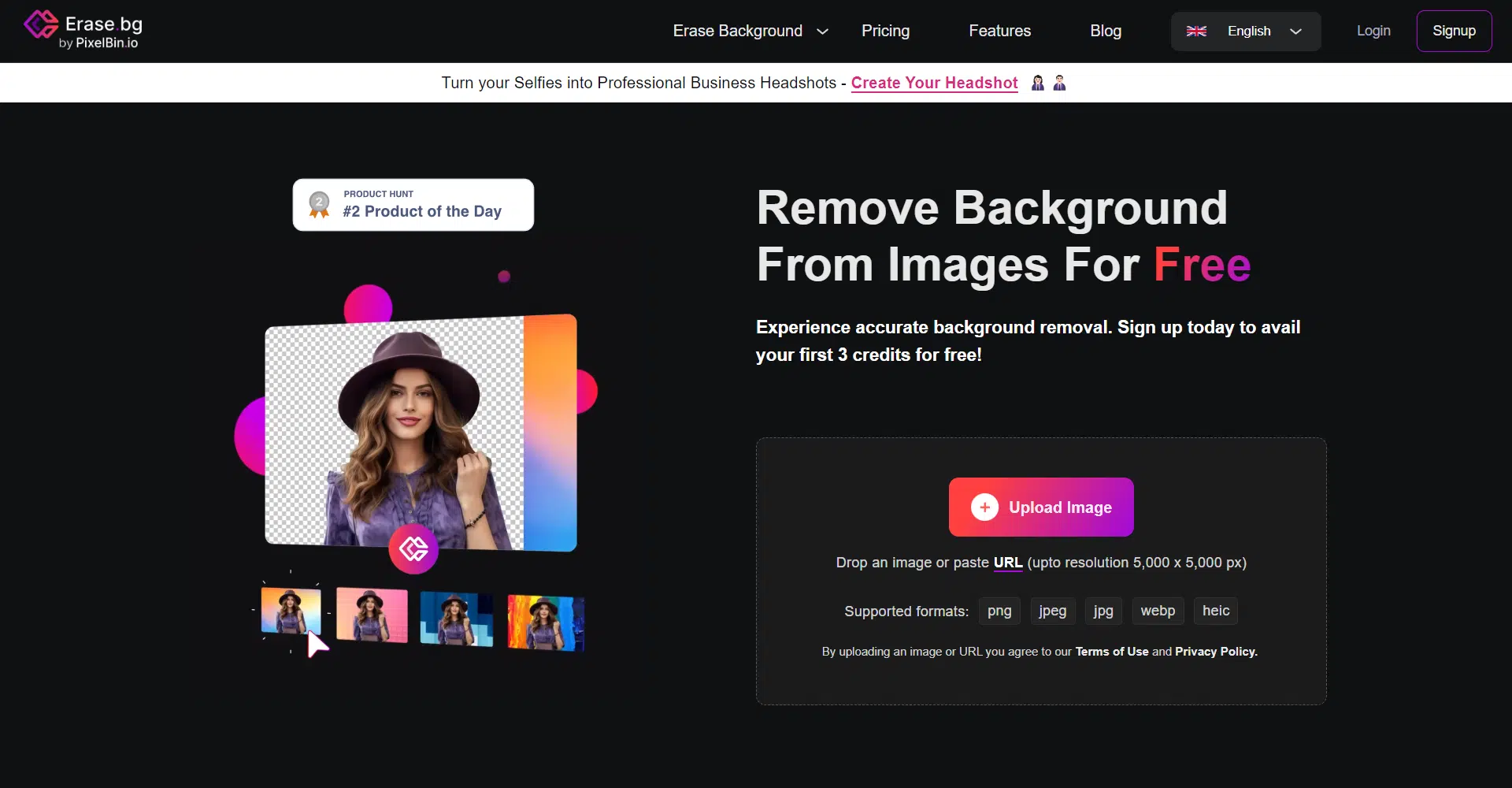This screenshot has width=1512, height=788.
Task: Click the plus icon on Upload Image
Action: coord(984,507)
